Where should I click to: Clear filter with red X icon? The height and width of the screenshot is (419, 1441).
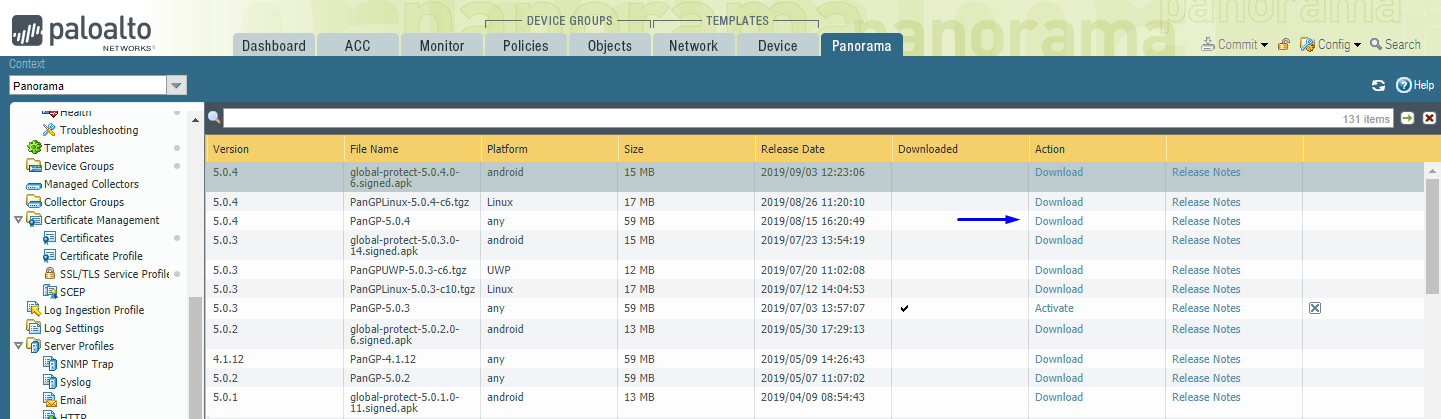1430,118
